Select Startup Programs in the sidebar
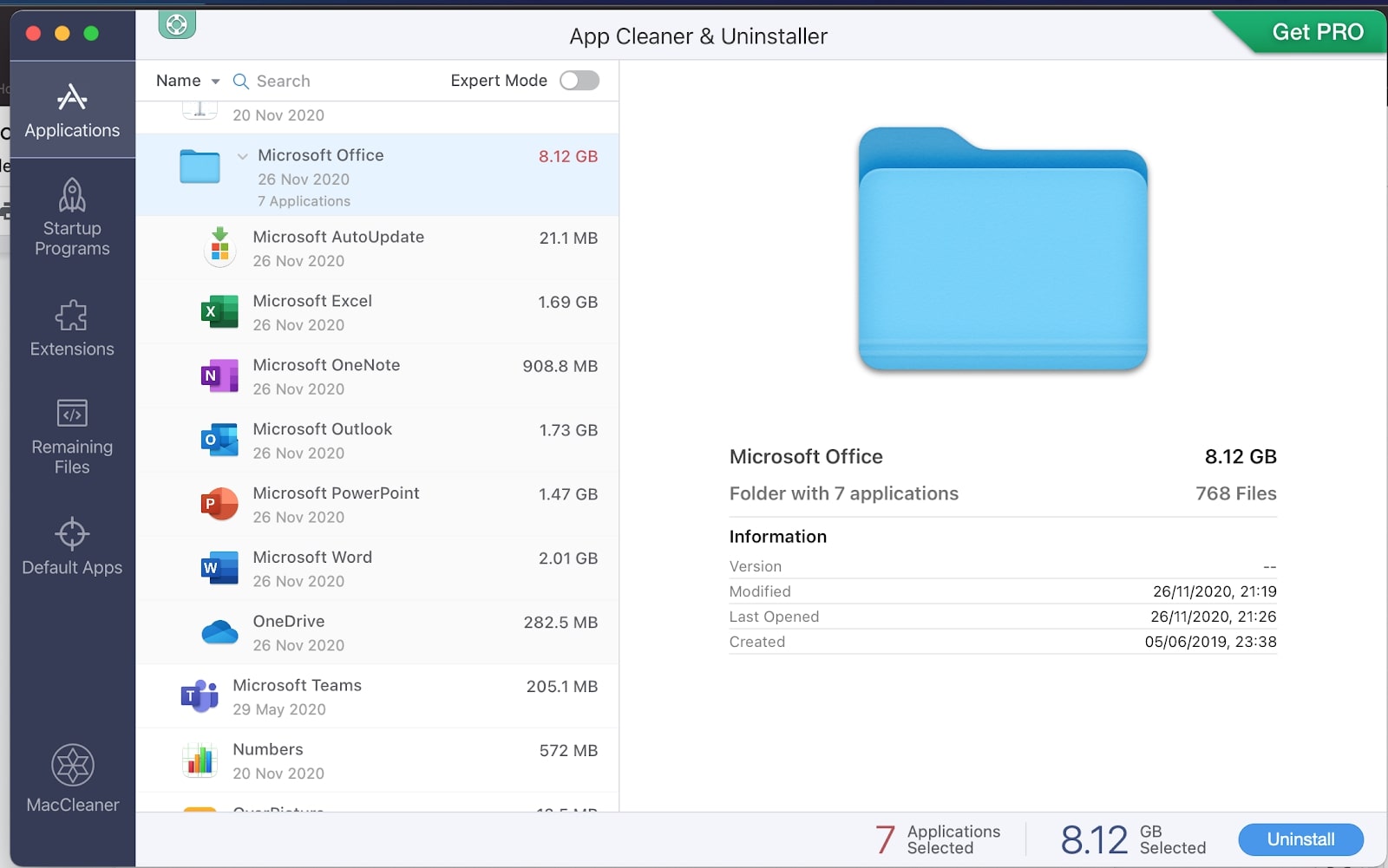This screenshot has height=868, width=1388. click(x=72, y=219)
